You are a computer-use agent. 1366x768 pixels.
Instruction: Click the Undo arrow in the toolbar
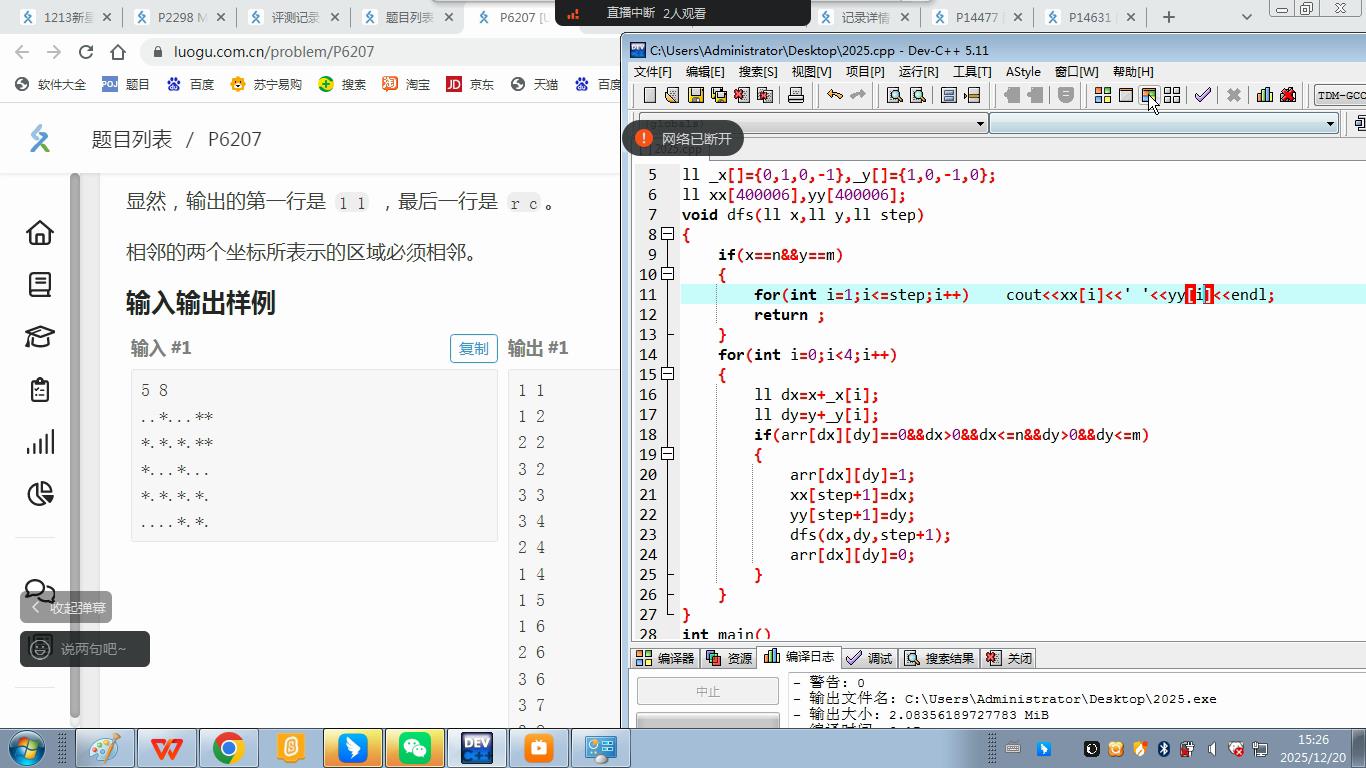(834, 95)
